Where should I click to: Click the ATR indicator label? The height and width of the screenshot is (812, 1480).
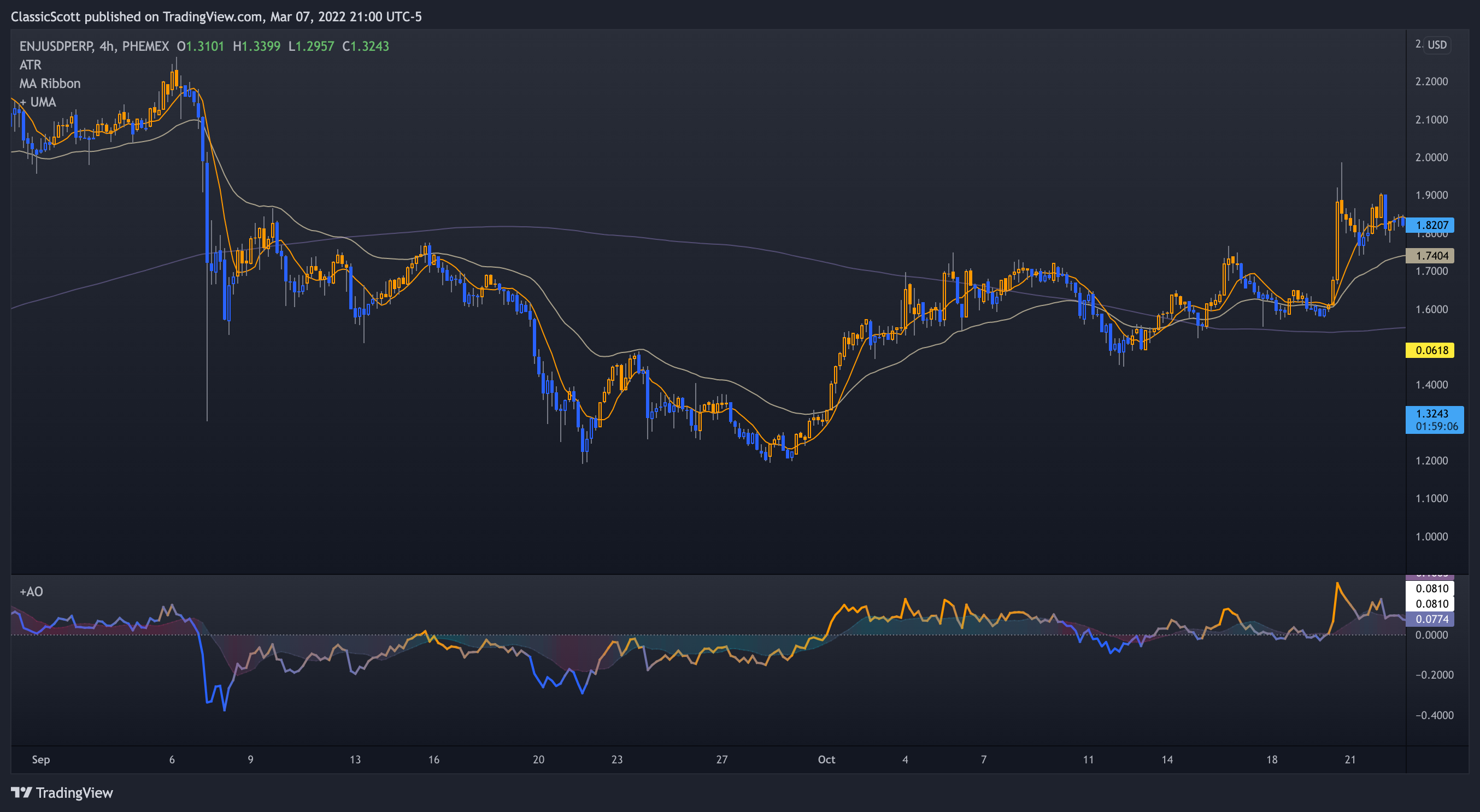point(31,65)
